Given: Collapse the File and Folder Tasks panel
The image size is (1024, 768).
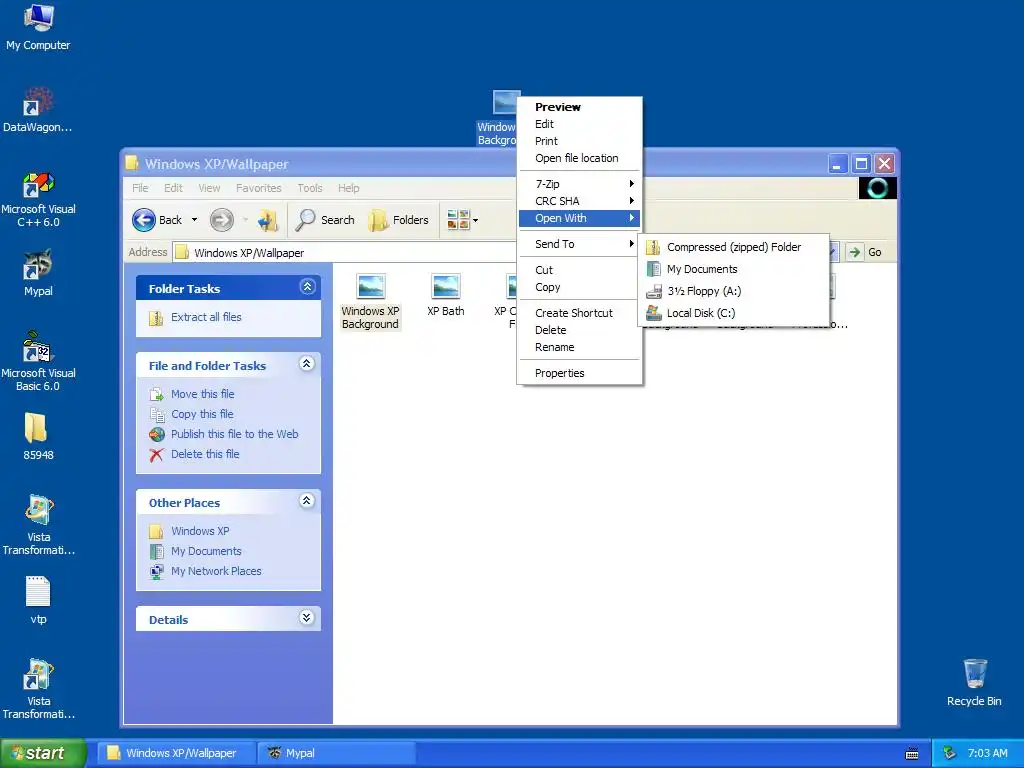Looking at the screenshot, I should [x=307, y=364].
